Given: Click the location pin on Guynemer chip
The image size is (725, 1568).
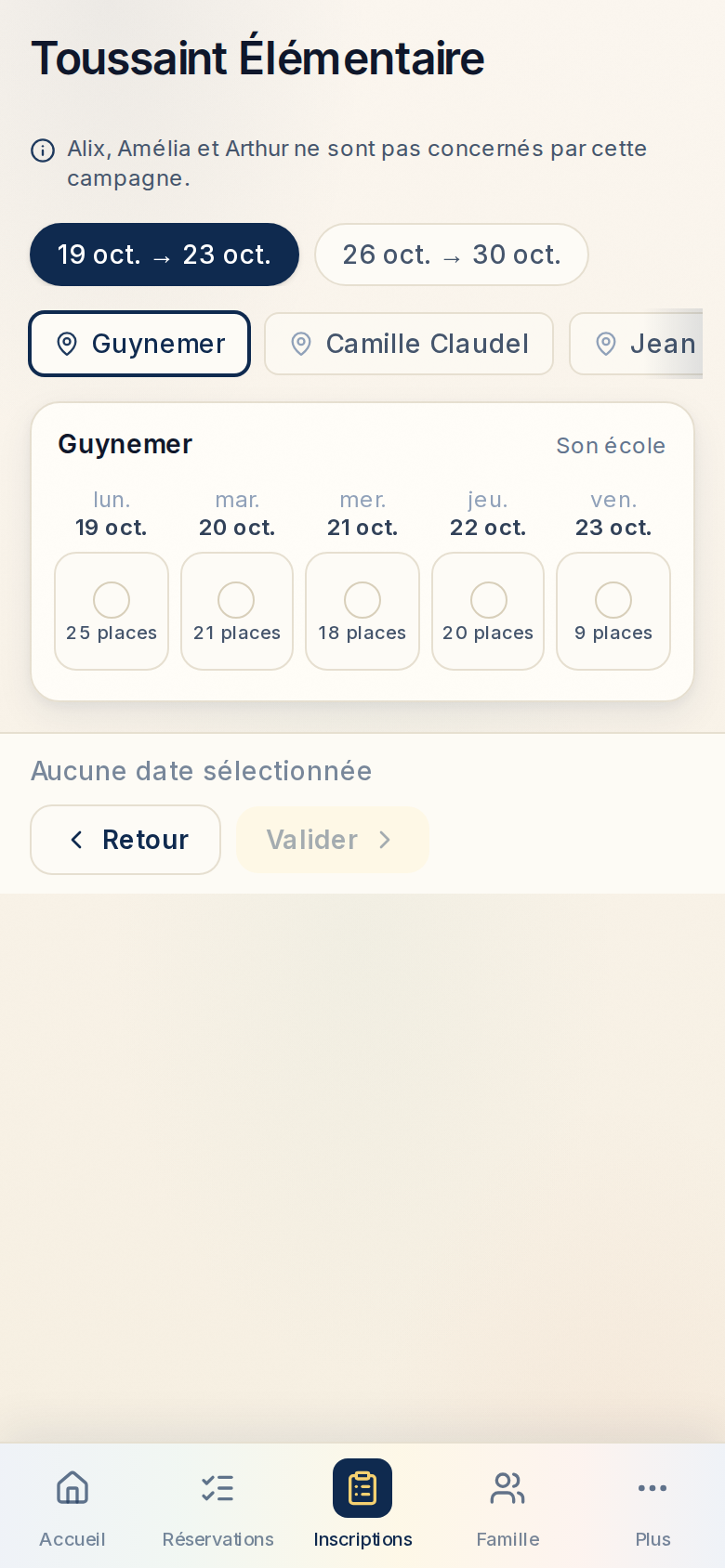Looking at the screenshot, I should click(x=67, y=344).
